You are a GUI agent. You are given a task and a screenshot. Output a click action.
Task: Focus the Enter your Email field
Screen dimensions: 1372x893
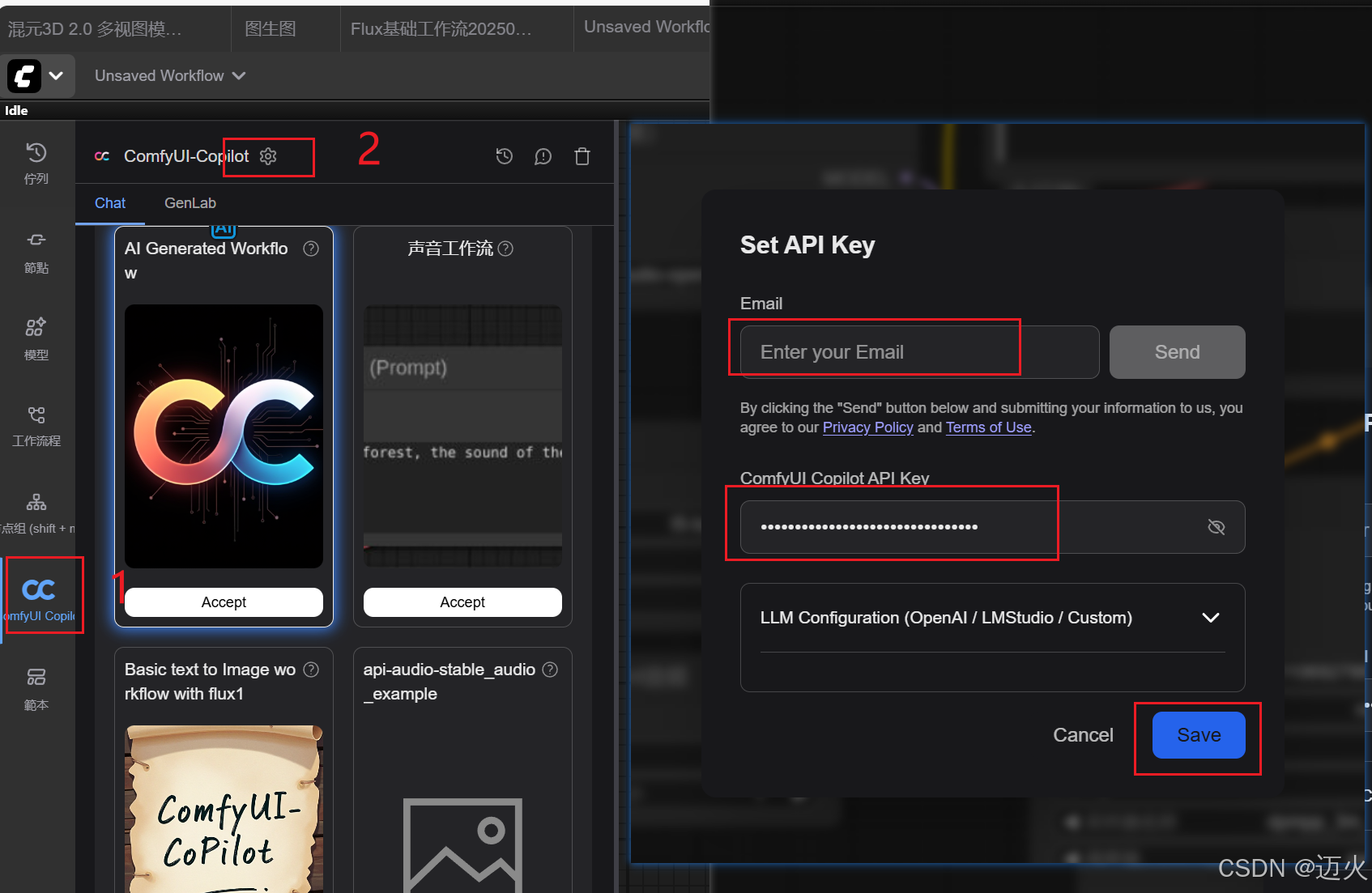click(x=919, y=352)
